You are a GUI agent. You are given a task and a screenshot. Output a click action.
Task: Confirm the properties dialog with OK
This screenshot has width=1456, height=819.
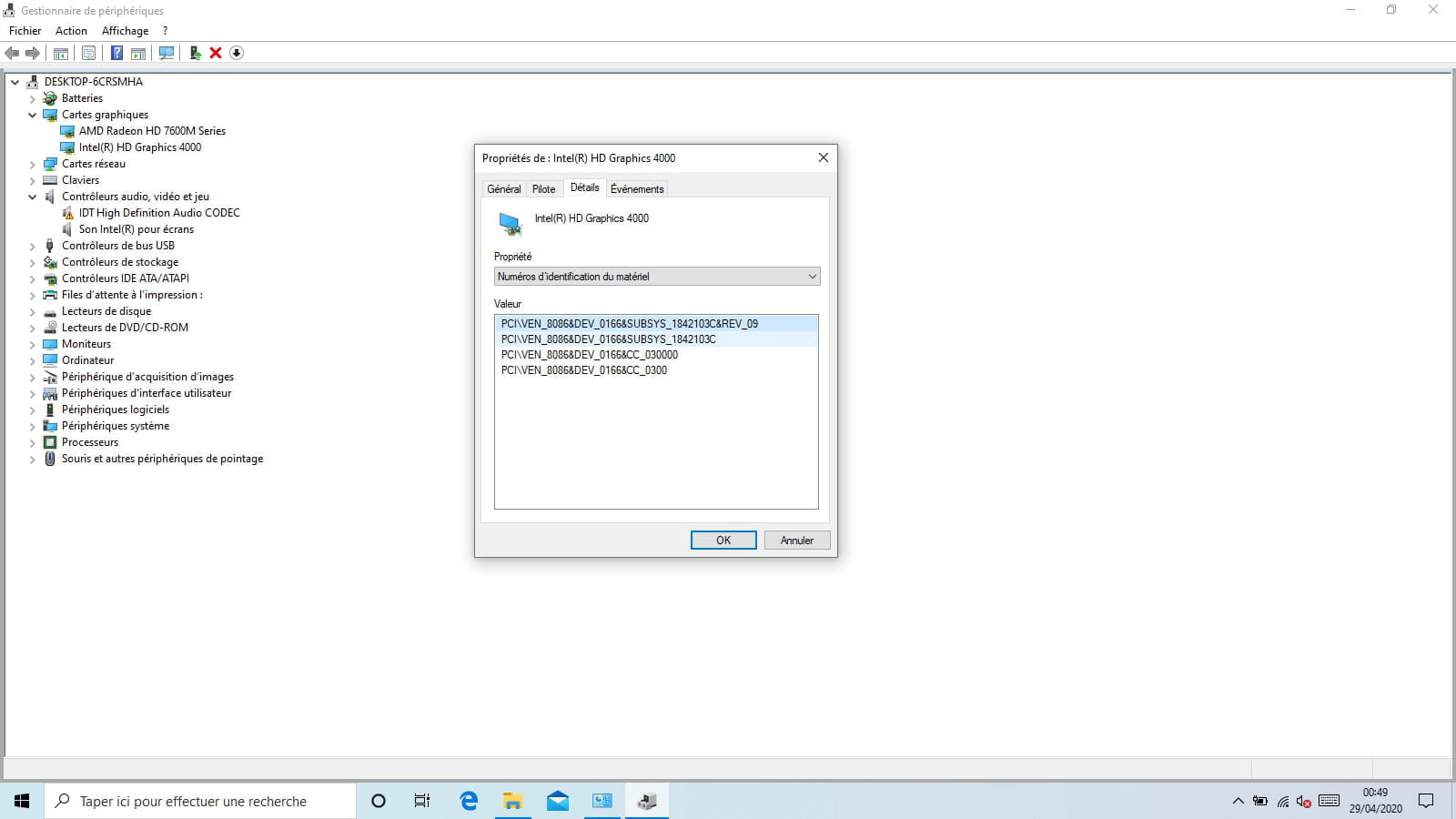[723, 541]
